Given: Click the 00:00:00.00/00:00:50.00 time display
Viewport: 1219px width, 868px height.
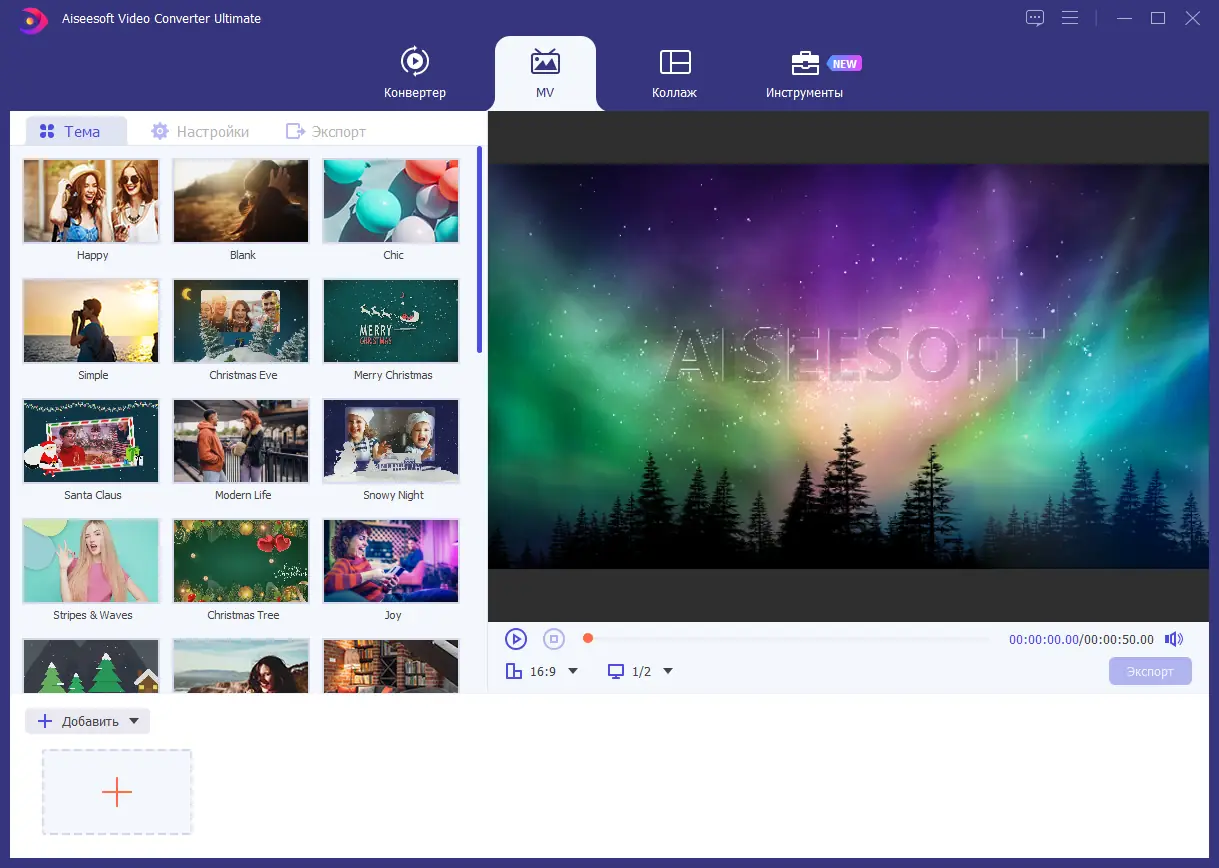Looking at the screenshot, I should 1081,639.
